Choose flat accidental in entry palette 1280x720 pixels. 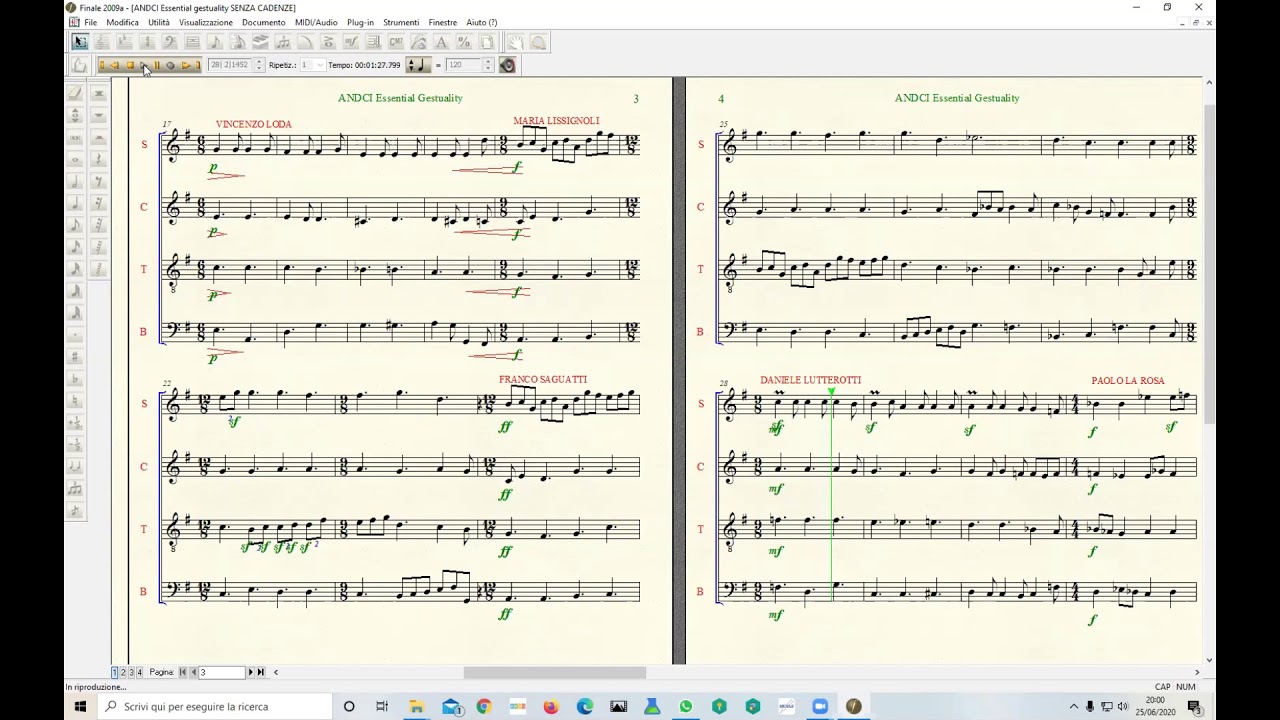(x=75, y=379)
